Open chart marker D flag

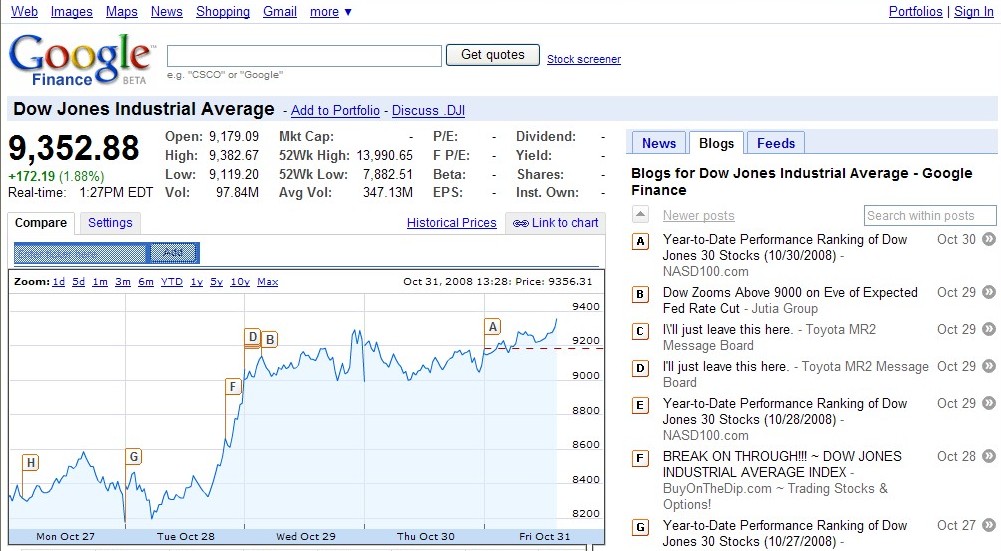click(253, 337)
